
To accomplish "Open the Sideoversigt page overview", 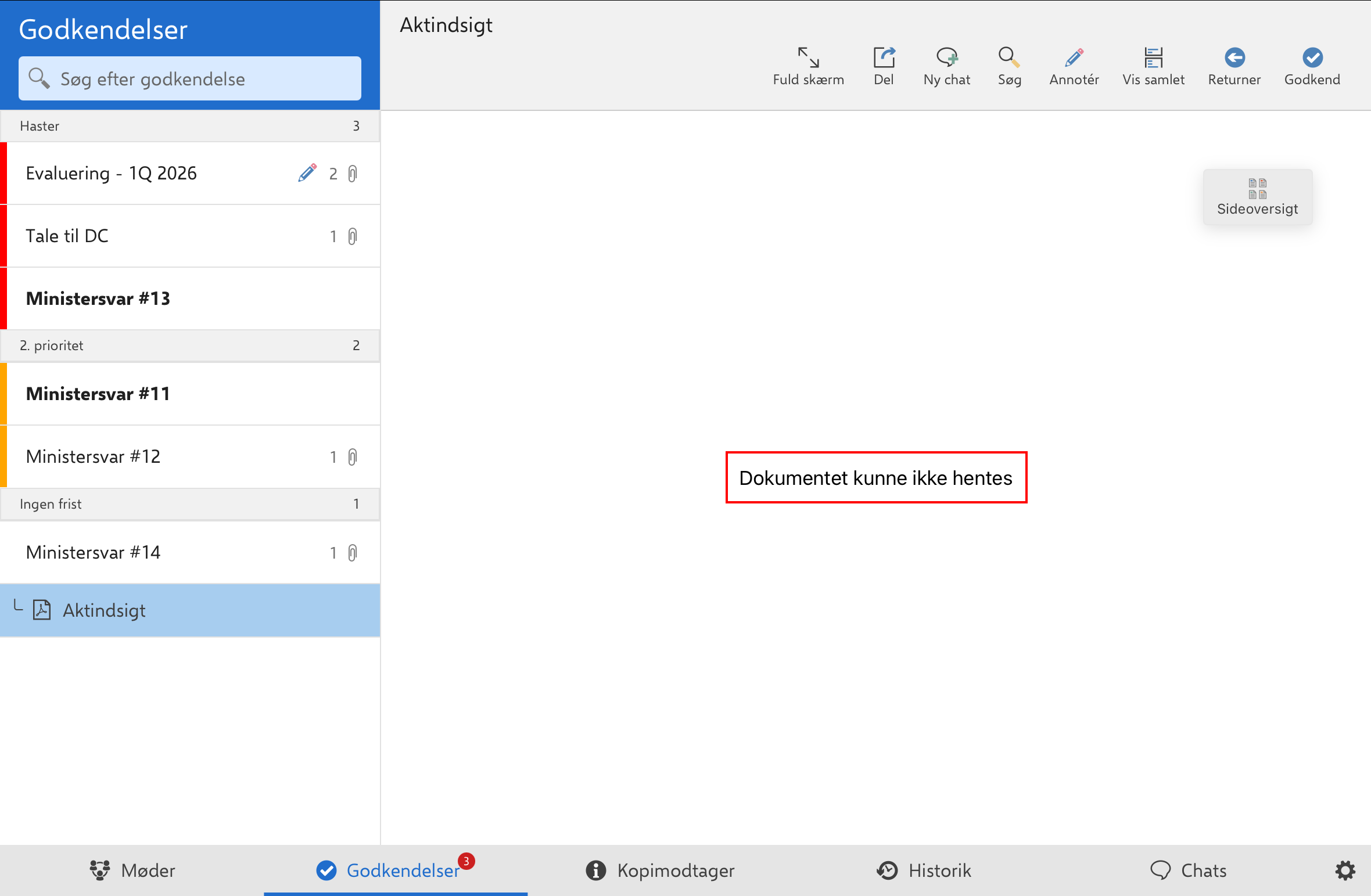I will pos(1257,197).
